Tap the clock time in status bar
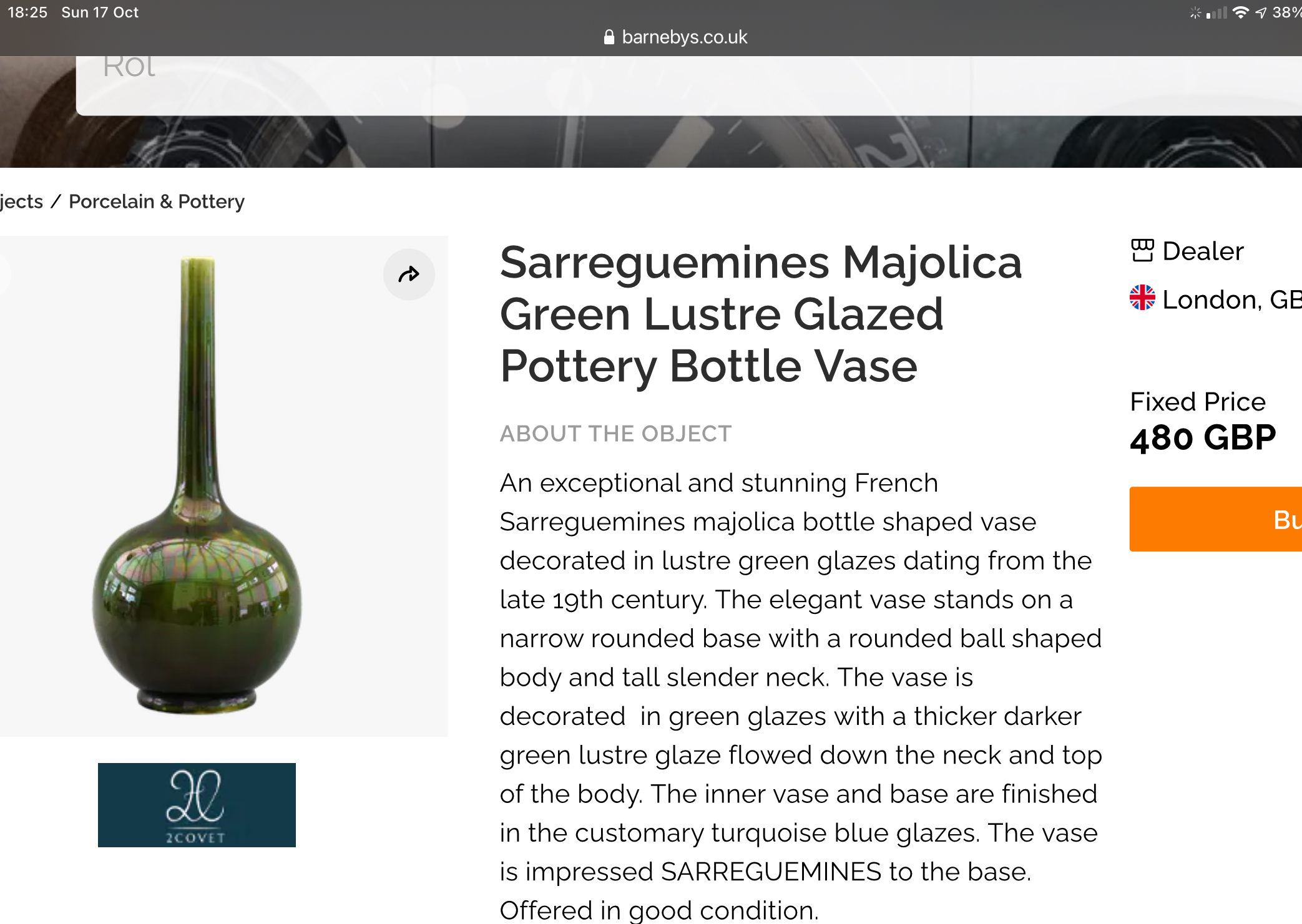Screen dimensions: 1302x924 pos(27,12)
